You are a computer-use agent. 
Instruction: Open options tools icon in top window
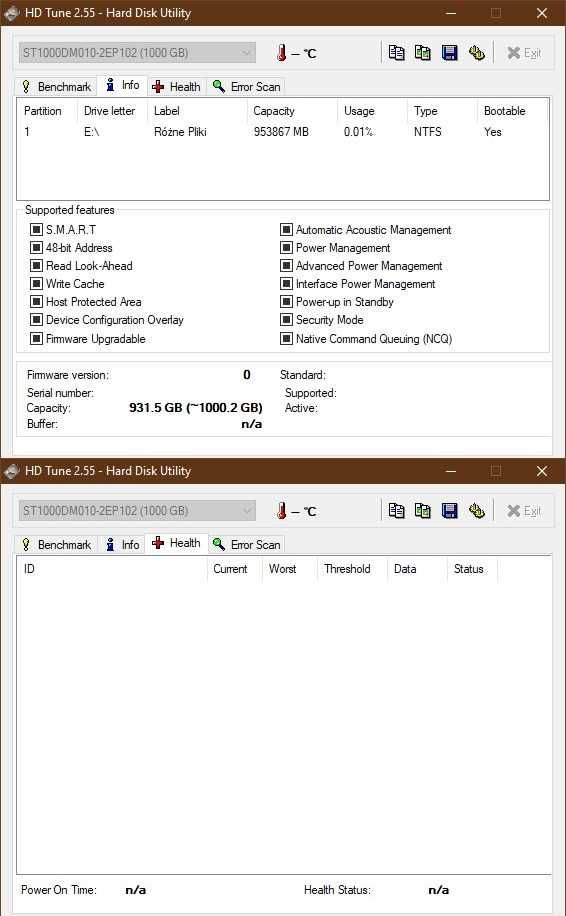pyautogui.click(x=477, y=53)
